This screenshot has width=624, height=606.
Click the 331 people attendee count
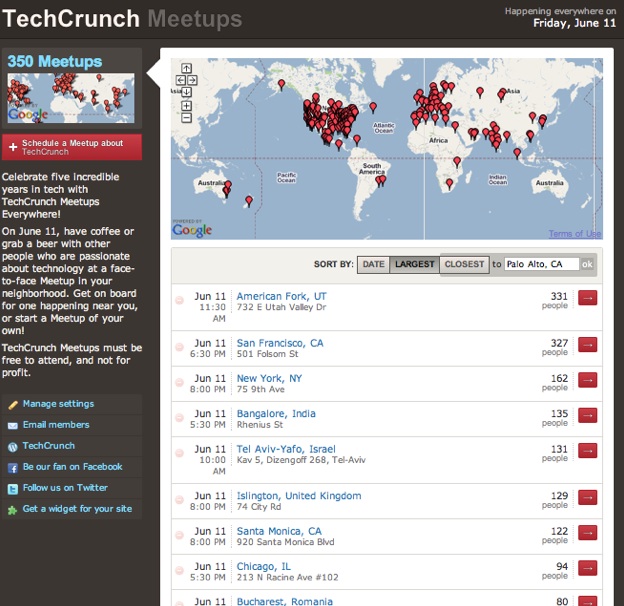555,300
